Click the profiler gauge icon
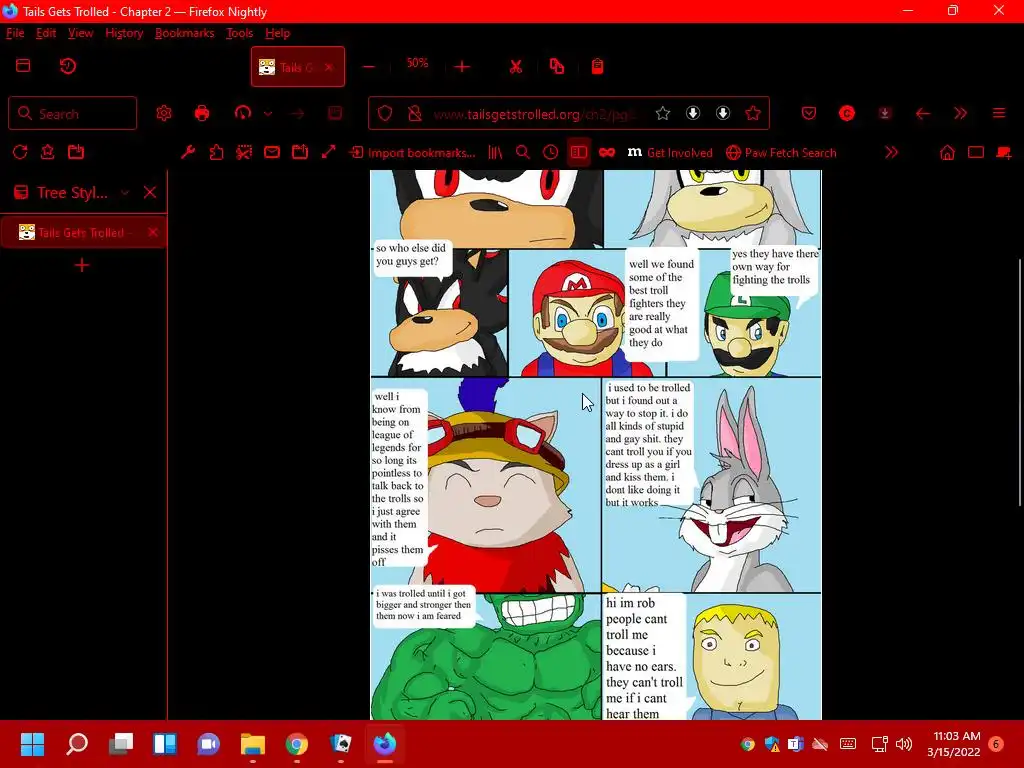1024x768 pixels. tap(243, 114)
